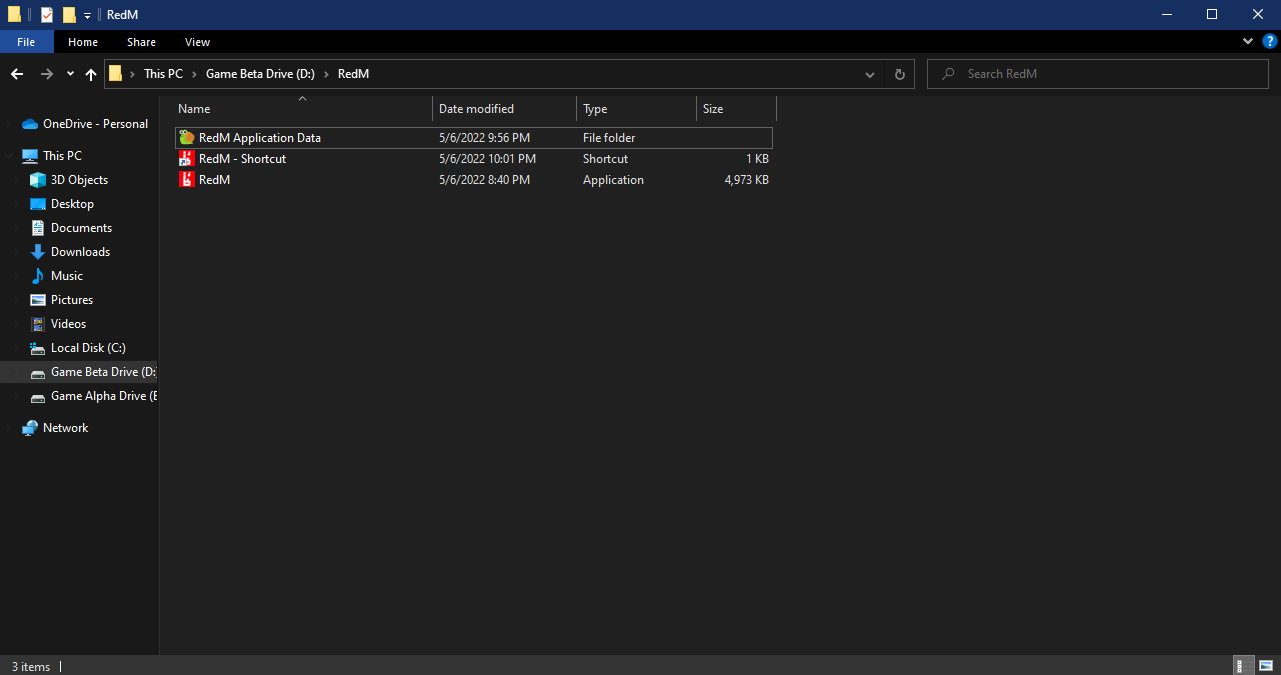
Task: Click the "3 items" status bar text
Action: [x=31, y=667]
